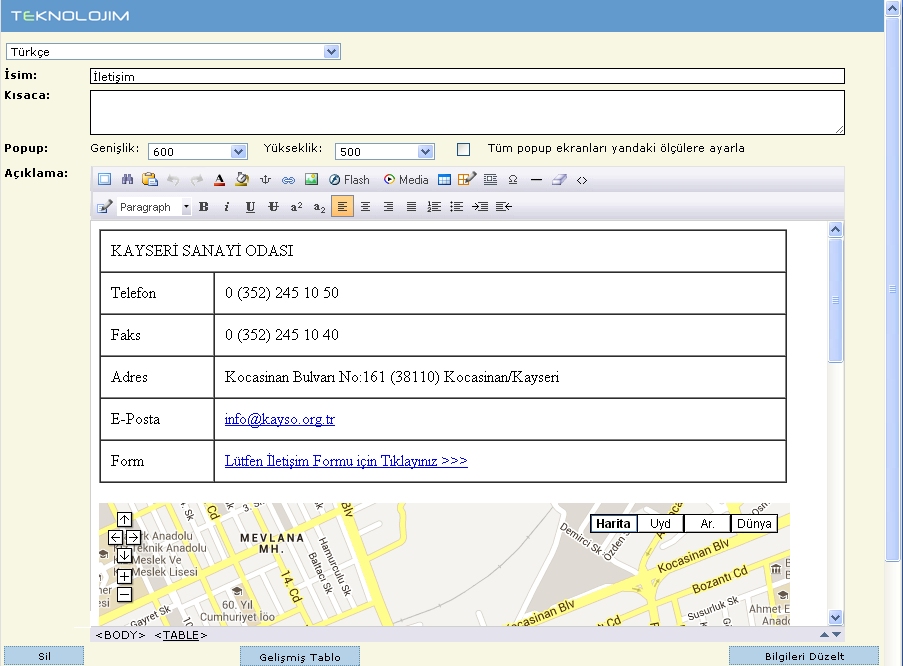Click the Sil button
903x666 pixels.
tap(44, 656)
